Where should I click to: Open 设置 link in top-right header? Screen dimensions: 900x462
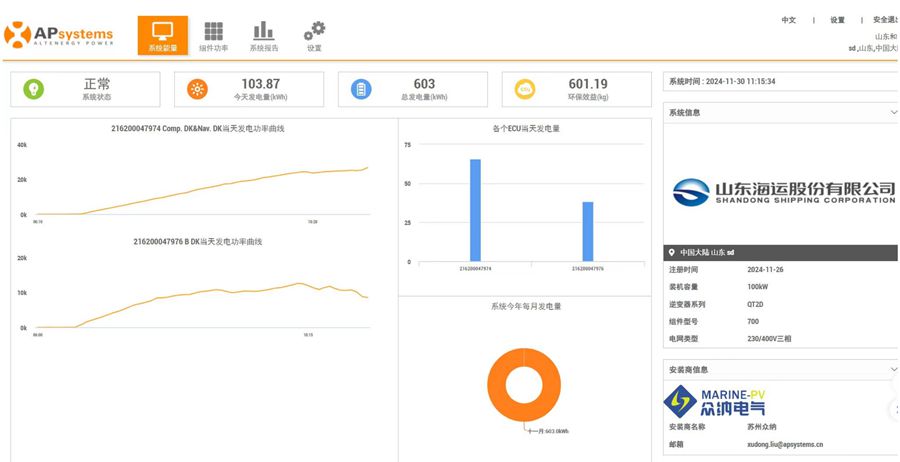click(837, 20)
